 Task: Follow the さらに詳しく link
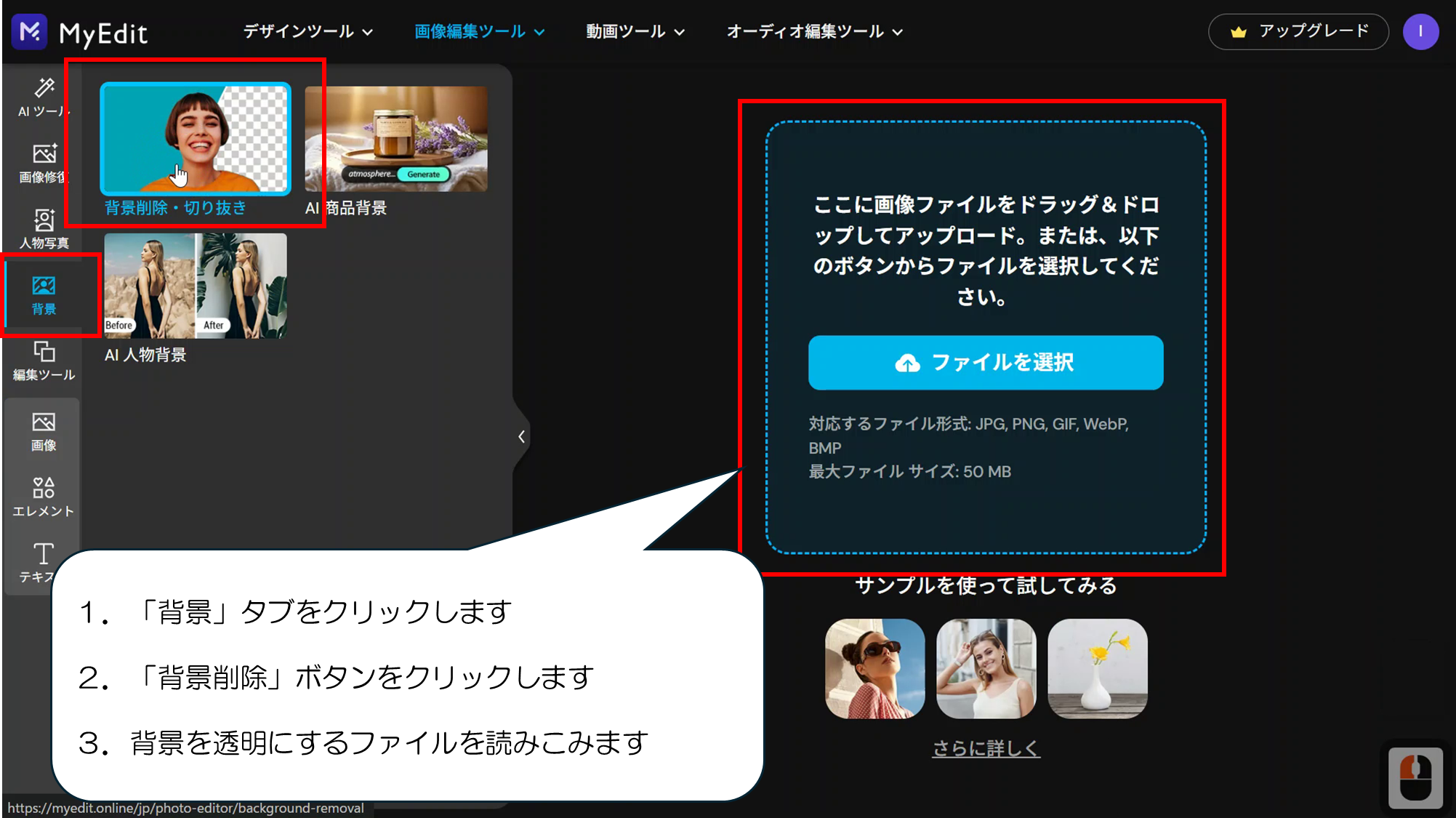[986, 748]
